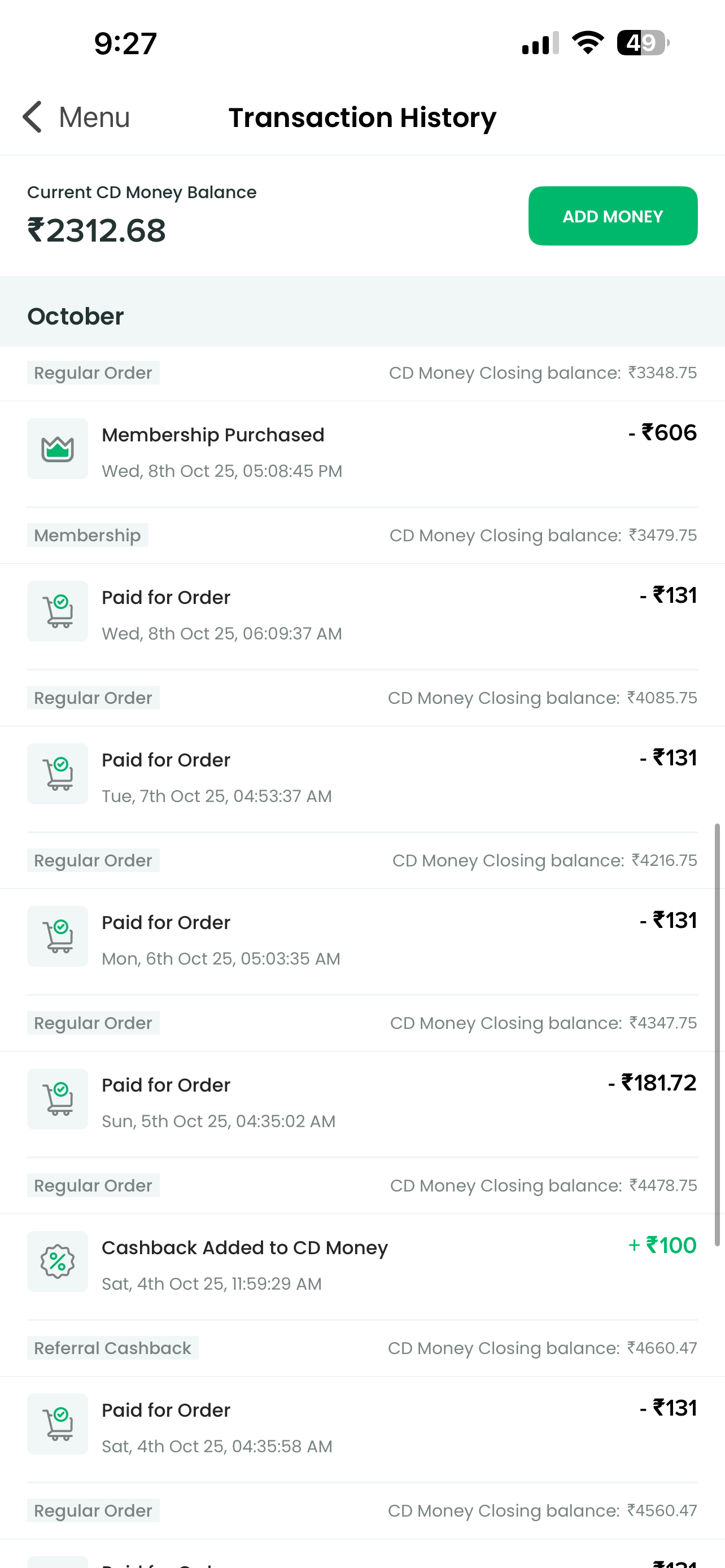
Task: Open the Cashback Added to CD Money entry
Action: click(244, 1248)
